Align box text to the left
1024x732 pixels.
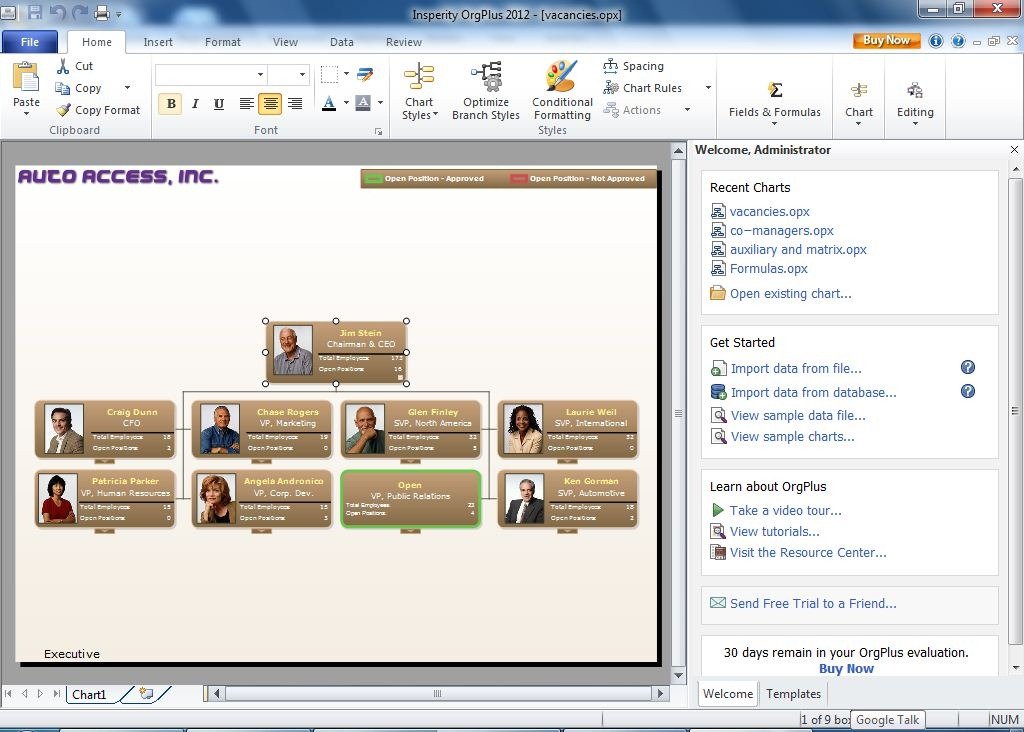(x=246, y=103)
